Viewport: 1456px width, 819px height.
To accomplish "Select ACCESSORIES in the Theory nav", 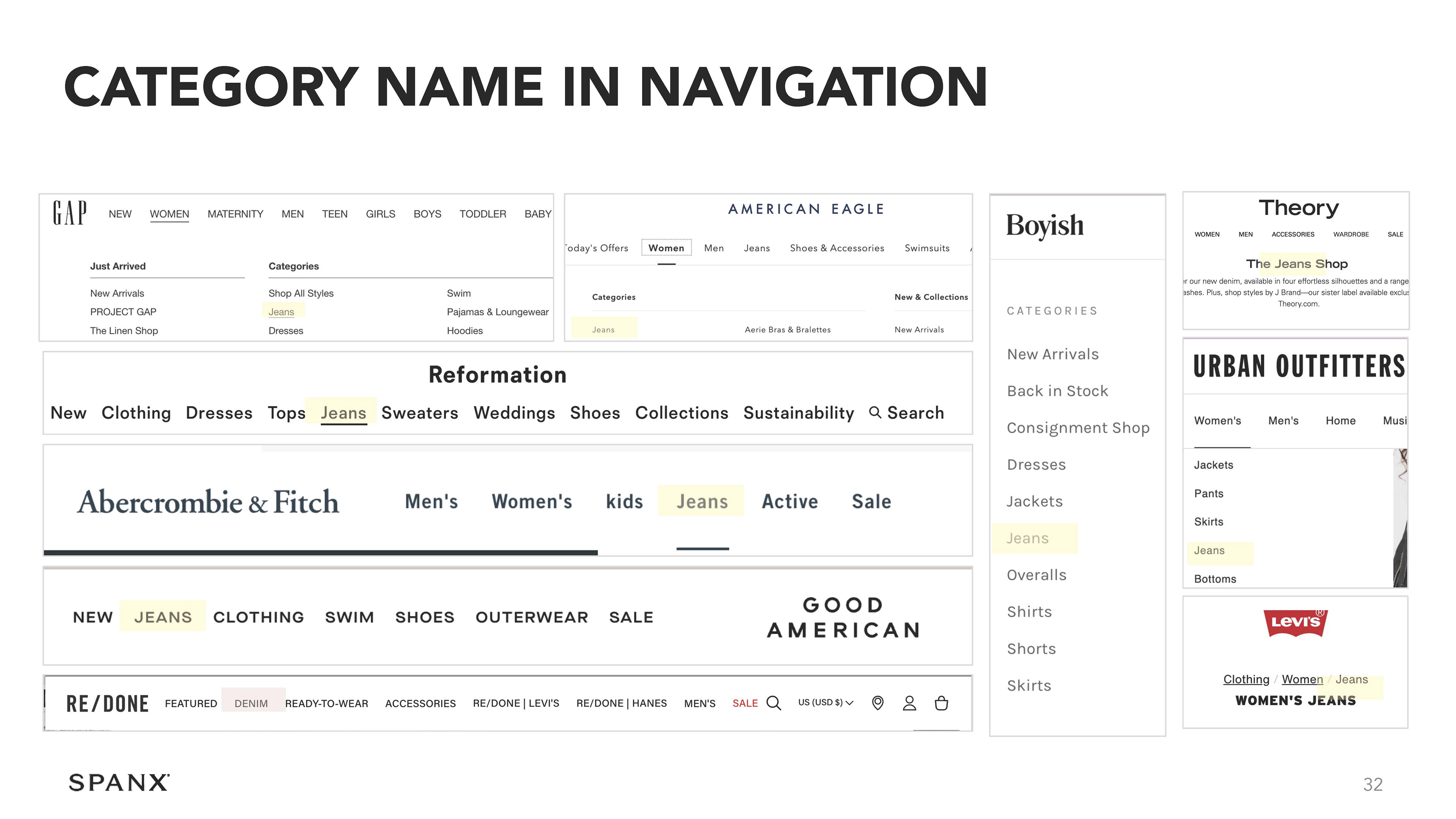I will tap(1293, 235).
